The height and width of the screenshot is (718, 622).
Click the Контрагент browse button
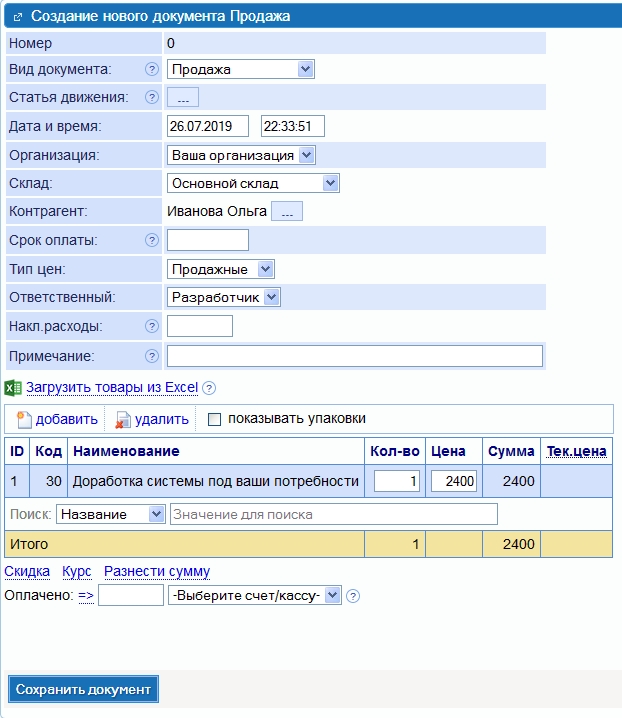point(287,211)
